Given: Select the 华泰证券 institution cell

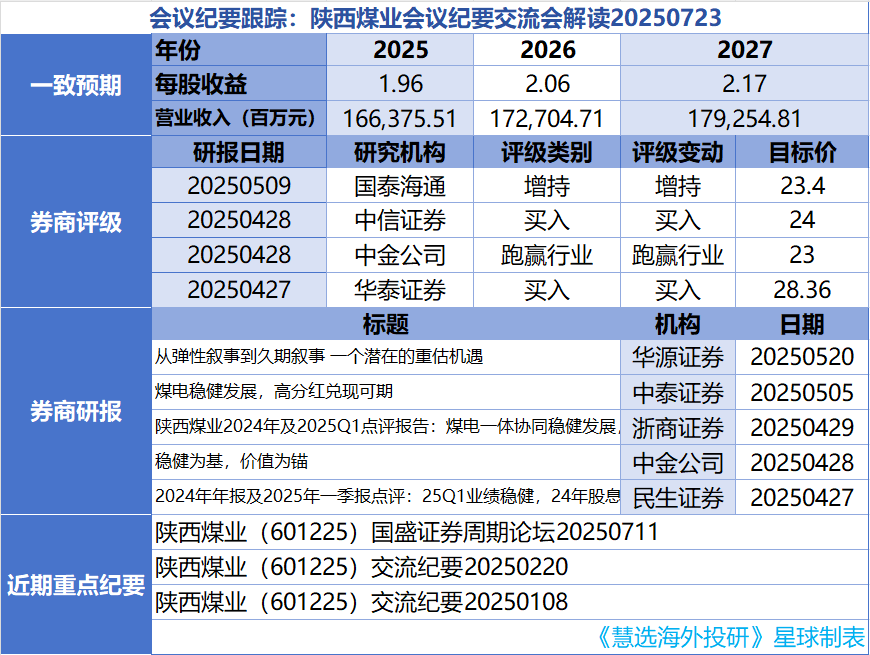Looking at the screenshot, I should tap(400, 290).
